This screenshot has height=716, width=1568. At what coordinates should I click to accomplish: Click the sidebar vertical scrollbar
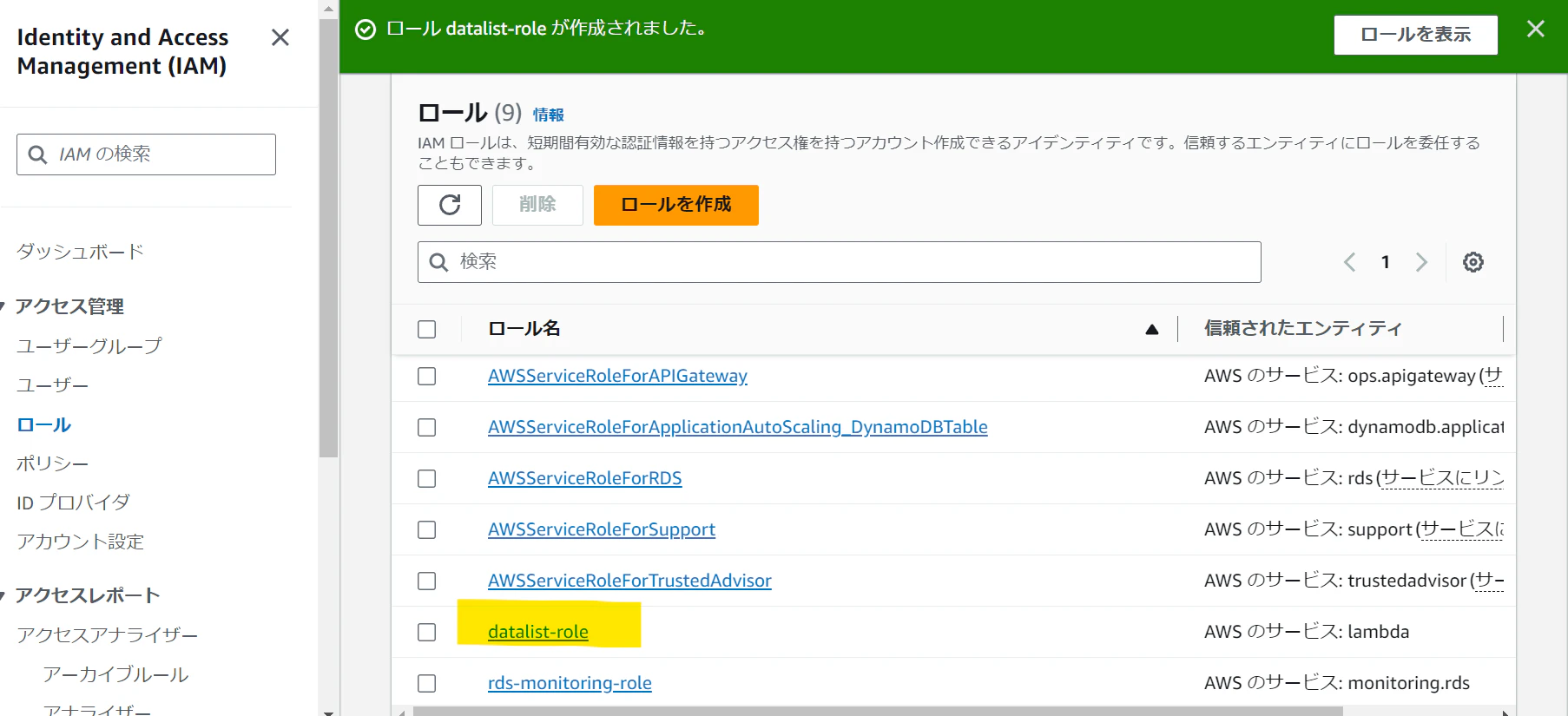coord(328,239)
